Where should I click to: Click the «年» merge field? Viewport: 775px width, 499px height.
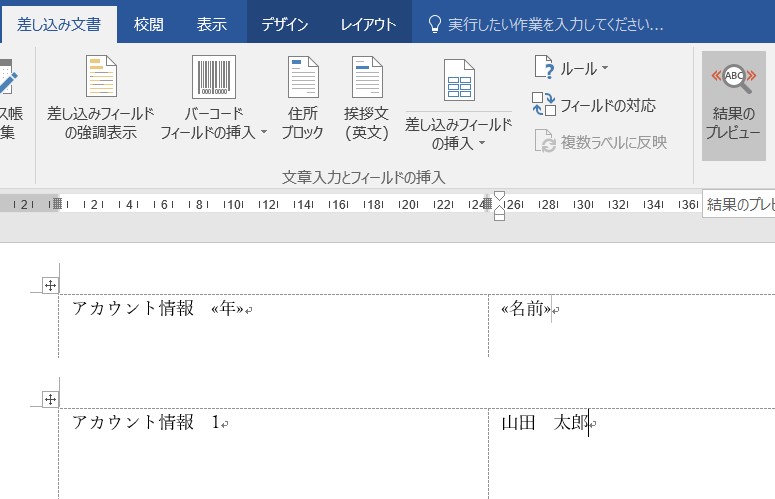[x=227, y=309]
